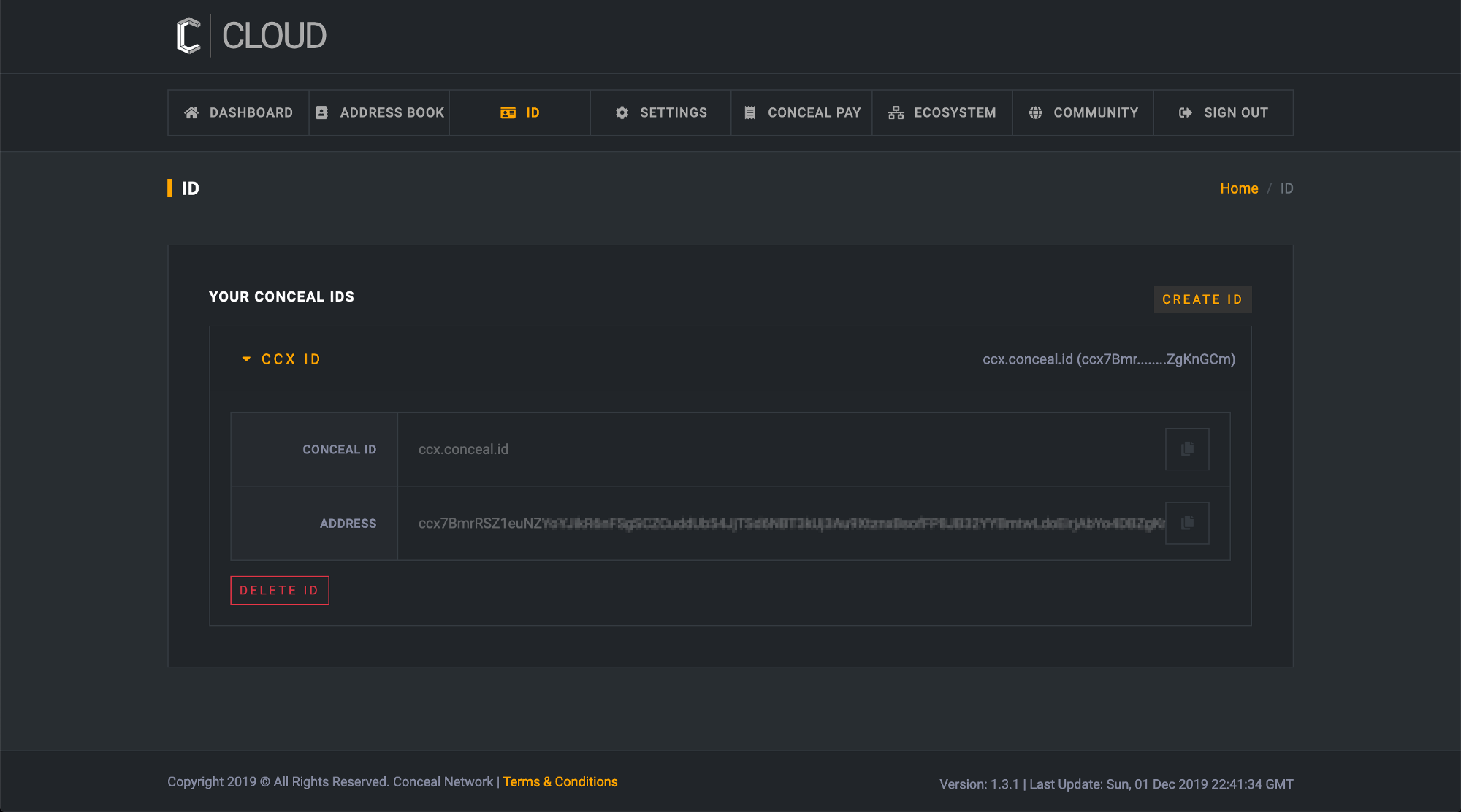The height and width of the screenshot is (812, 1461).
Task: Open the Terms & Conditions link
Action: pos(560,782)
